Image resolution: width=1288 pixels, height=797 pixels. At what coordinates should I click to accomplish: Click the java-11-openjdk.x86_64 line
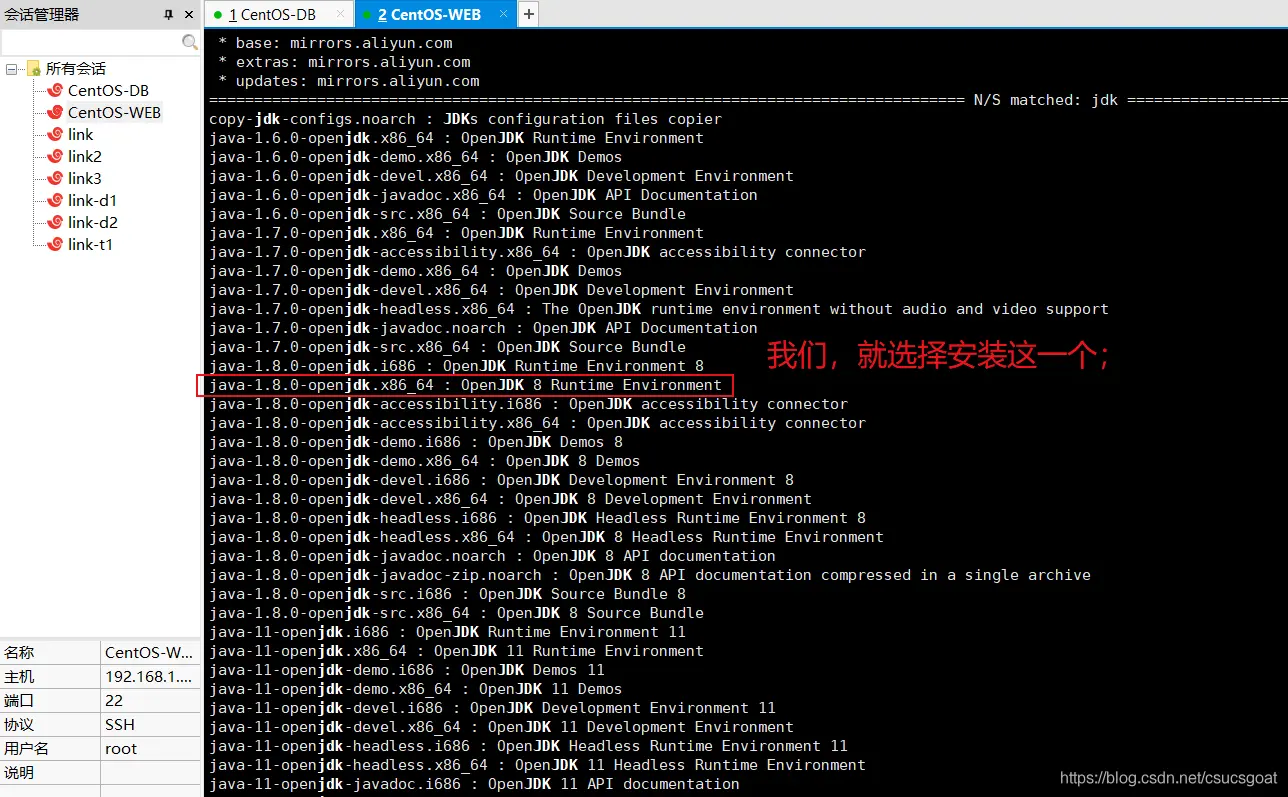coord(456,651)
